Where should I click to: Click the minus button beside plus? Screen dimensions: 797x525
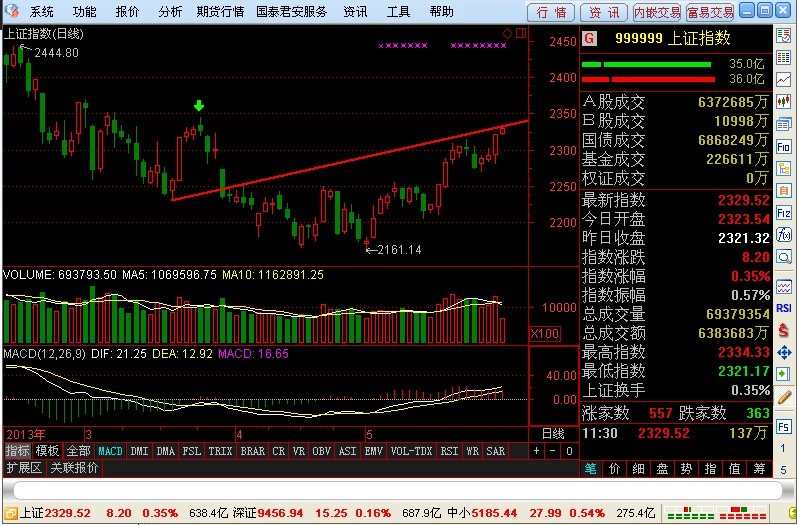point(553,451)
